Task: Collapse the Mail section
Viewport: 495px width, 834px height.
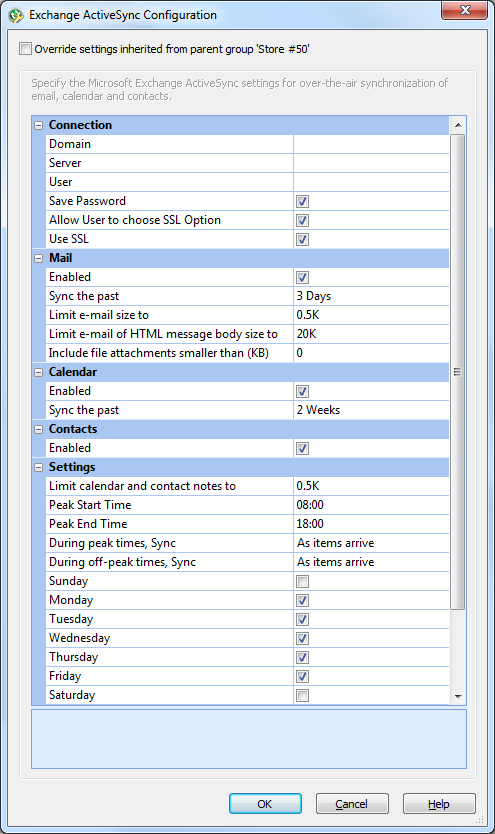Action: [38, 258]
